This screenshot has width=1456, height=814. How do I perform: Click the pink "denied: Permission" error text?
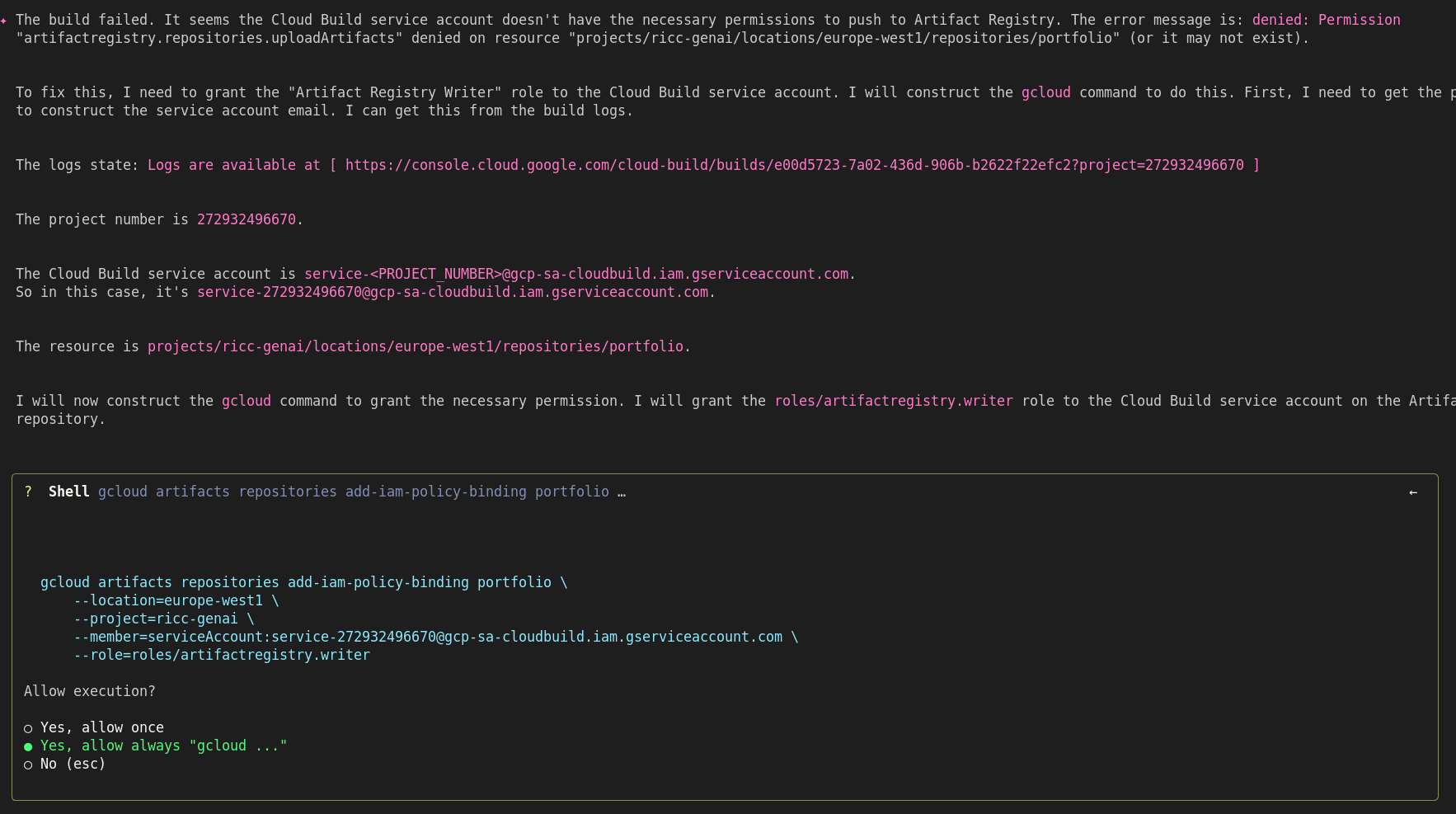[1326, 20]
